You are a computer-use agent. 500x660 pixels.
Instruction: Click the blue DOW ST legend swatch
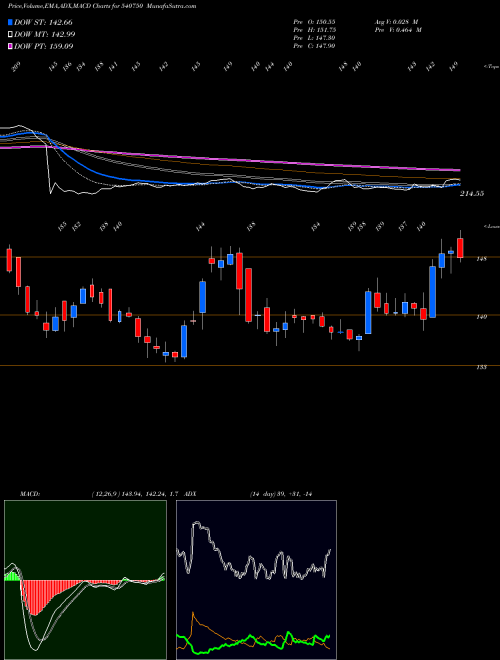(x=10, y=22)
